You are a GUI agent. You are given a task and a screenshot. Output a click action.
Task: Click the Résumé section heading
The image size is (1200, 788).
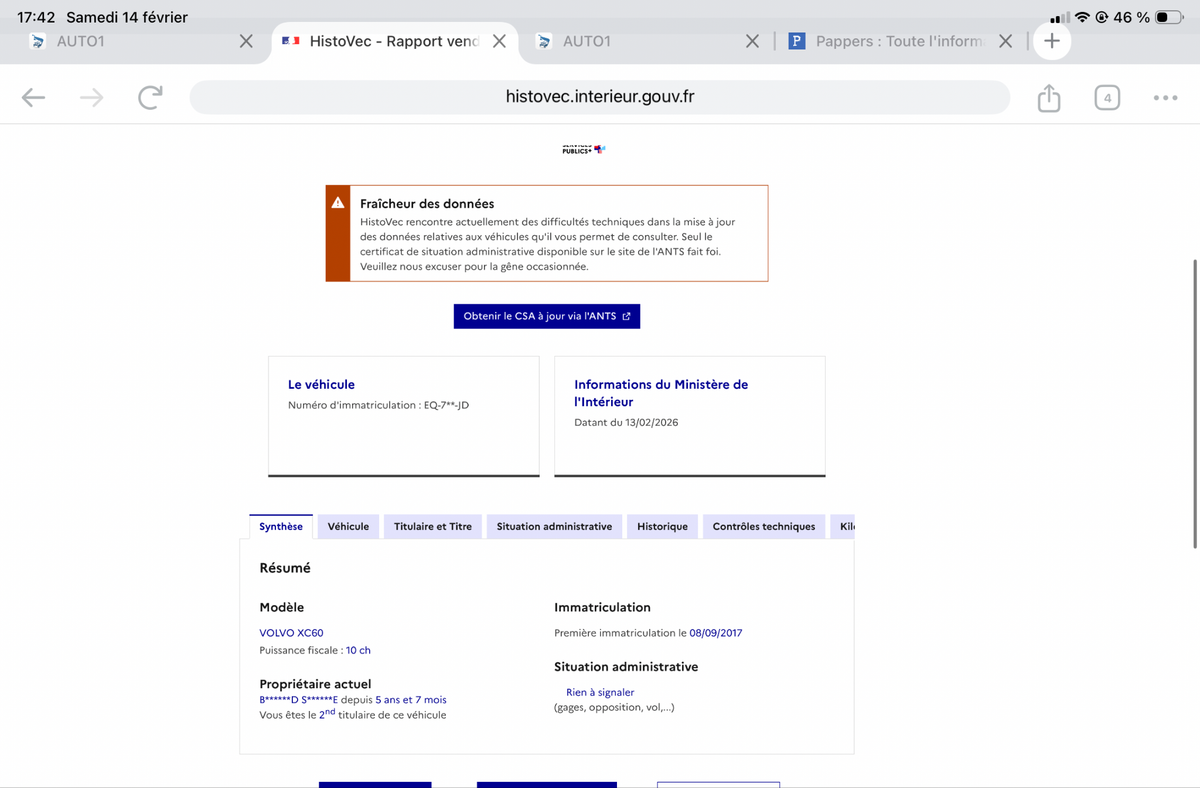285,568
